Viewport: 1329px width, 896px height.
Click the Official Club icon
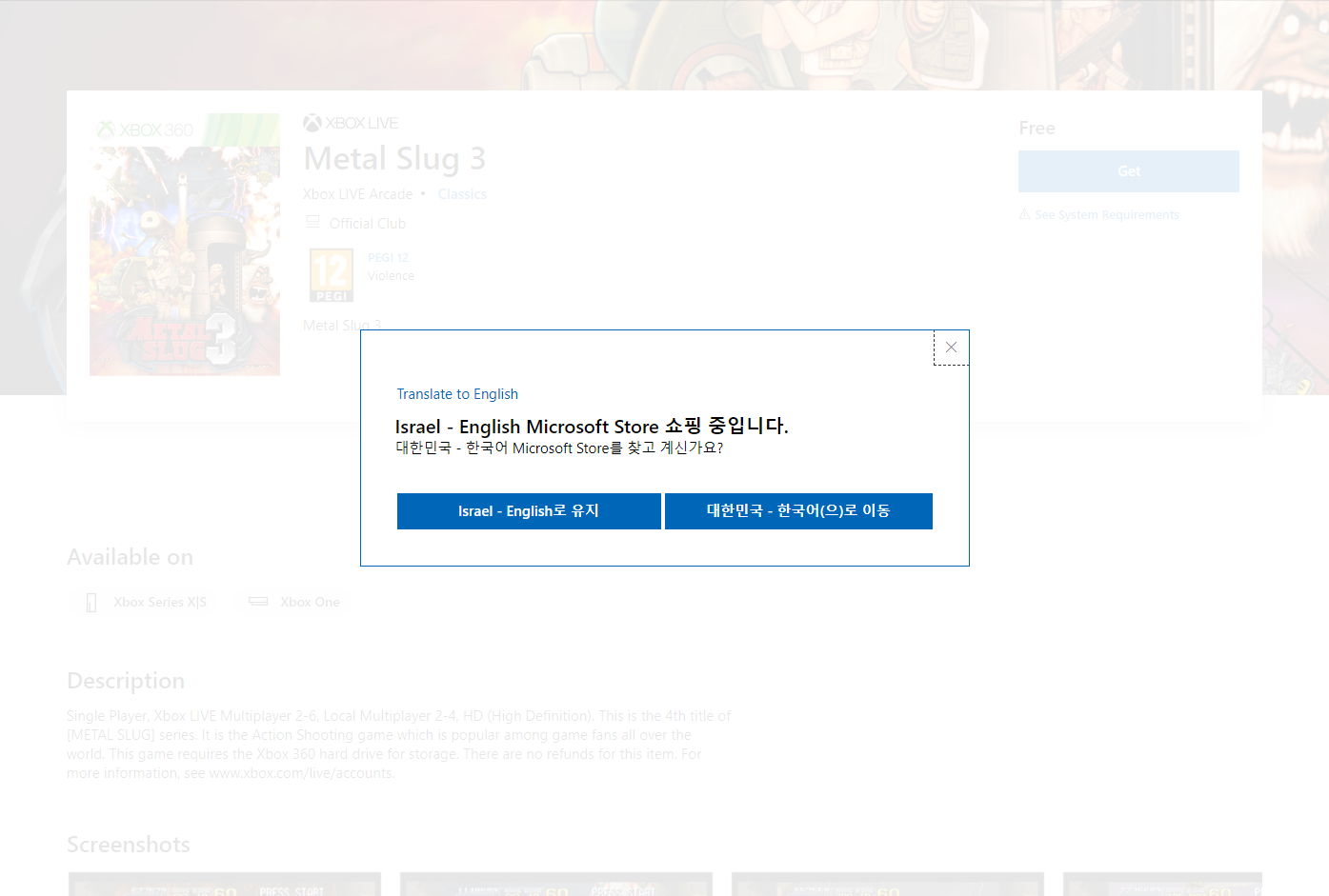click(x=312, y=222)
